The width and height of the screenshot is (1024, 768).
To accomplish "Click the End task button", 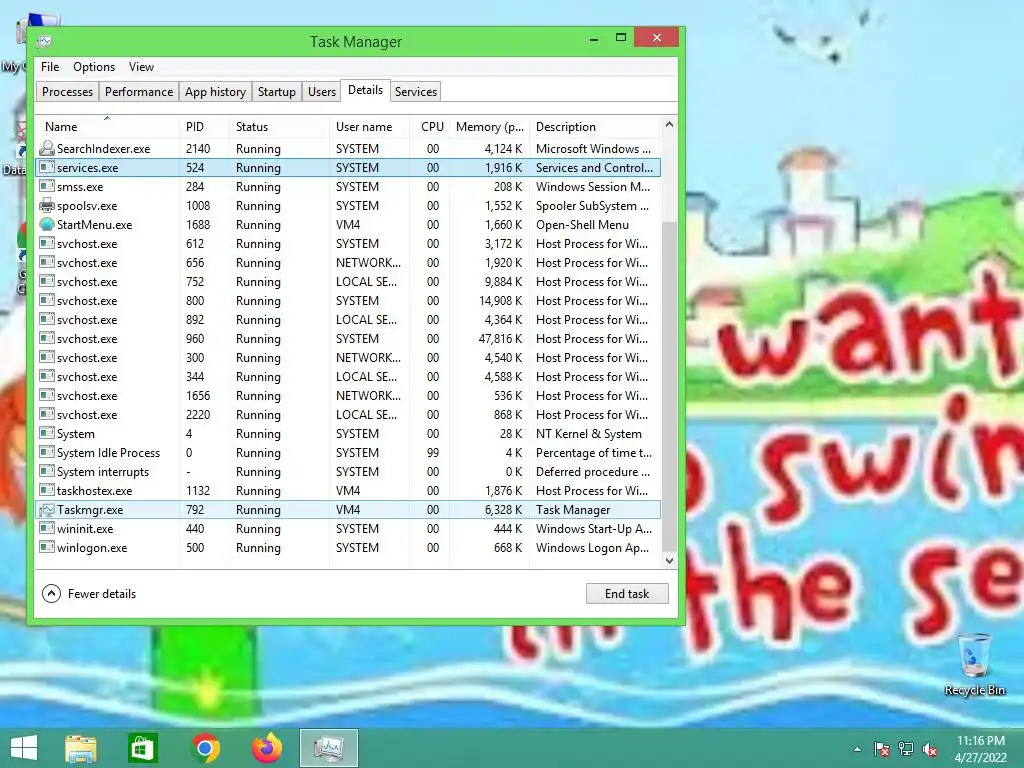I will point(627,594).
